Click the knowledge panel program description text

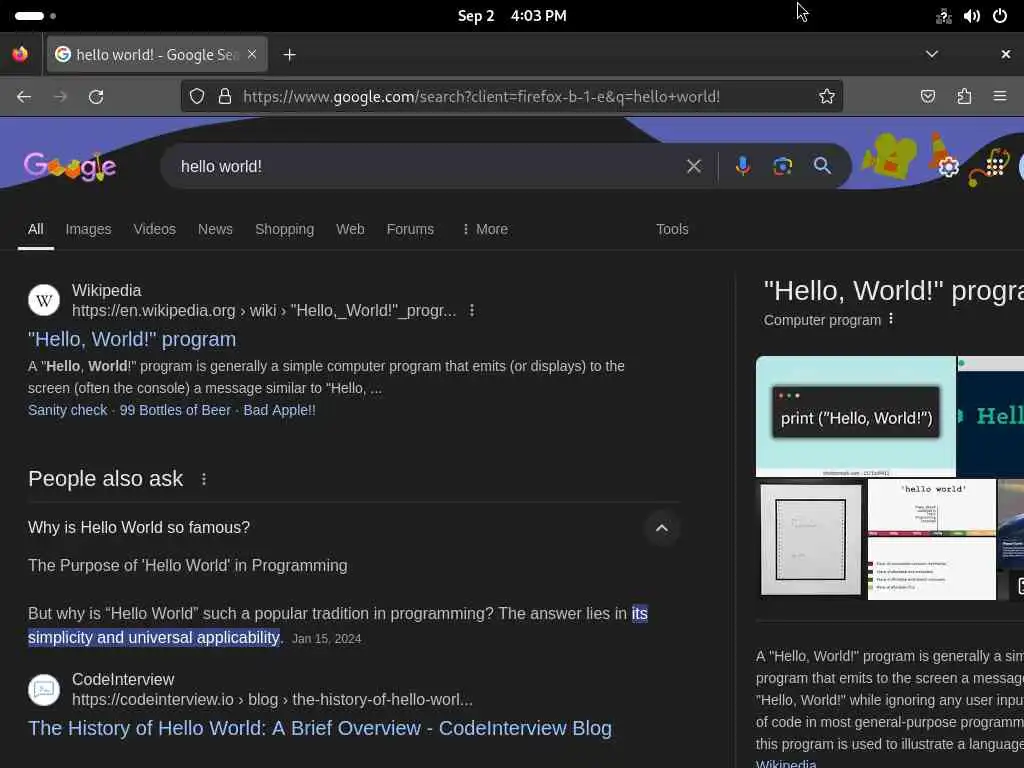click(889, 700)
